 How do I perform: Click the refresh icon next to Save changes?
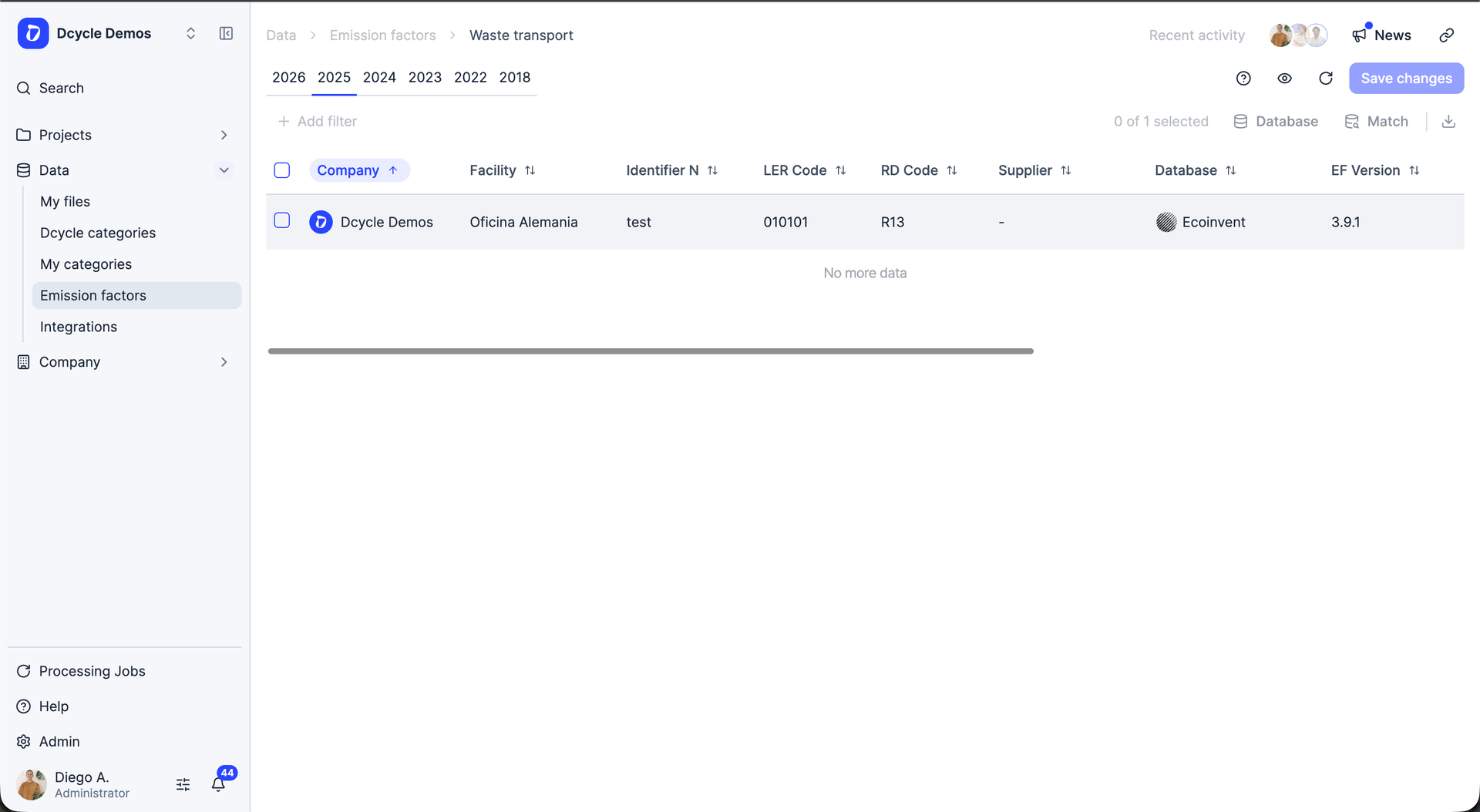pos(1326,79)
